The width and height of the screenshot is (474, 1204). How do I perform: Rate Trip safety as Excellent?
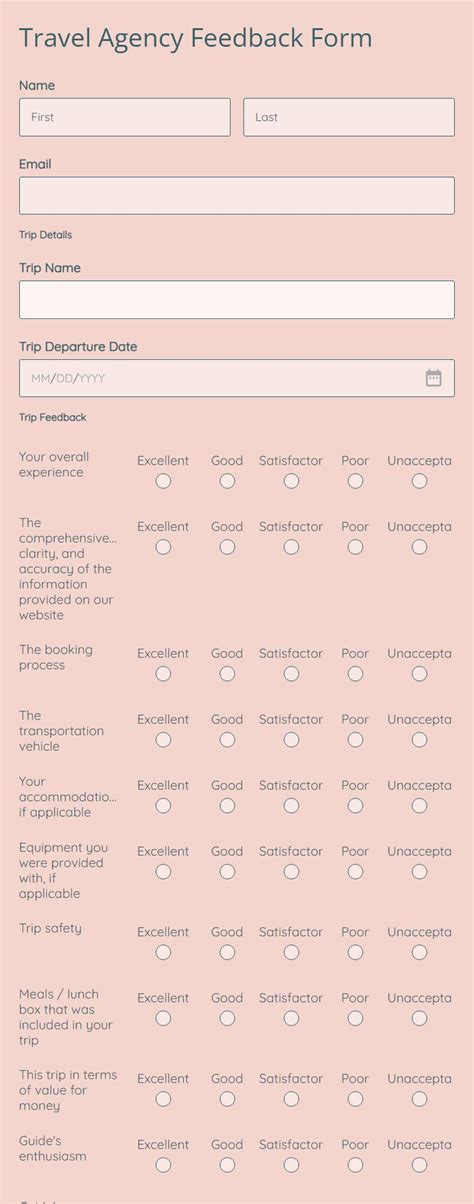click(163, 952)
